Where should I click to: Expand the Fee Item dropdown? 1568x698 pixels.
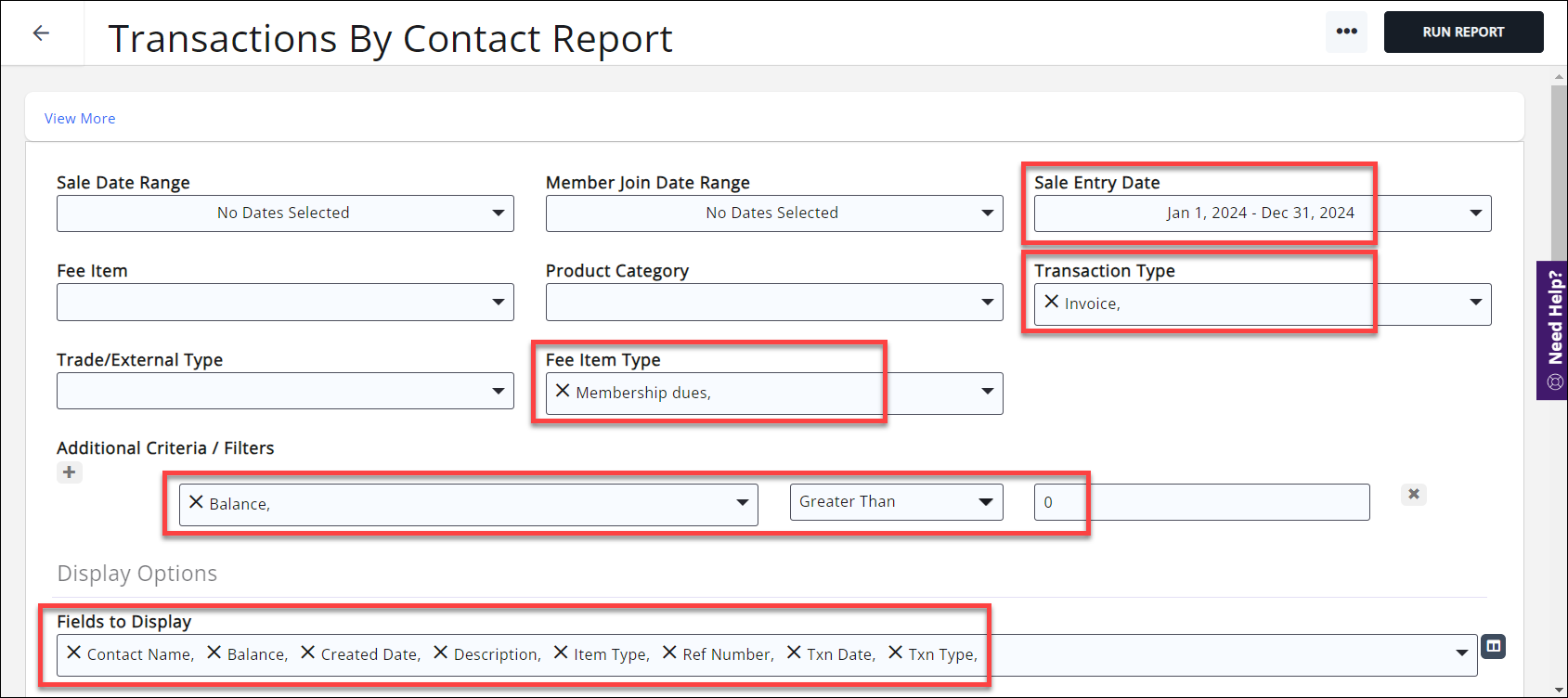coord(285,303)
